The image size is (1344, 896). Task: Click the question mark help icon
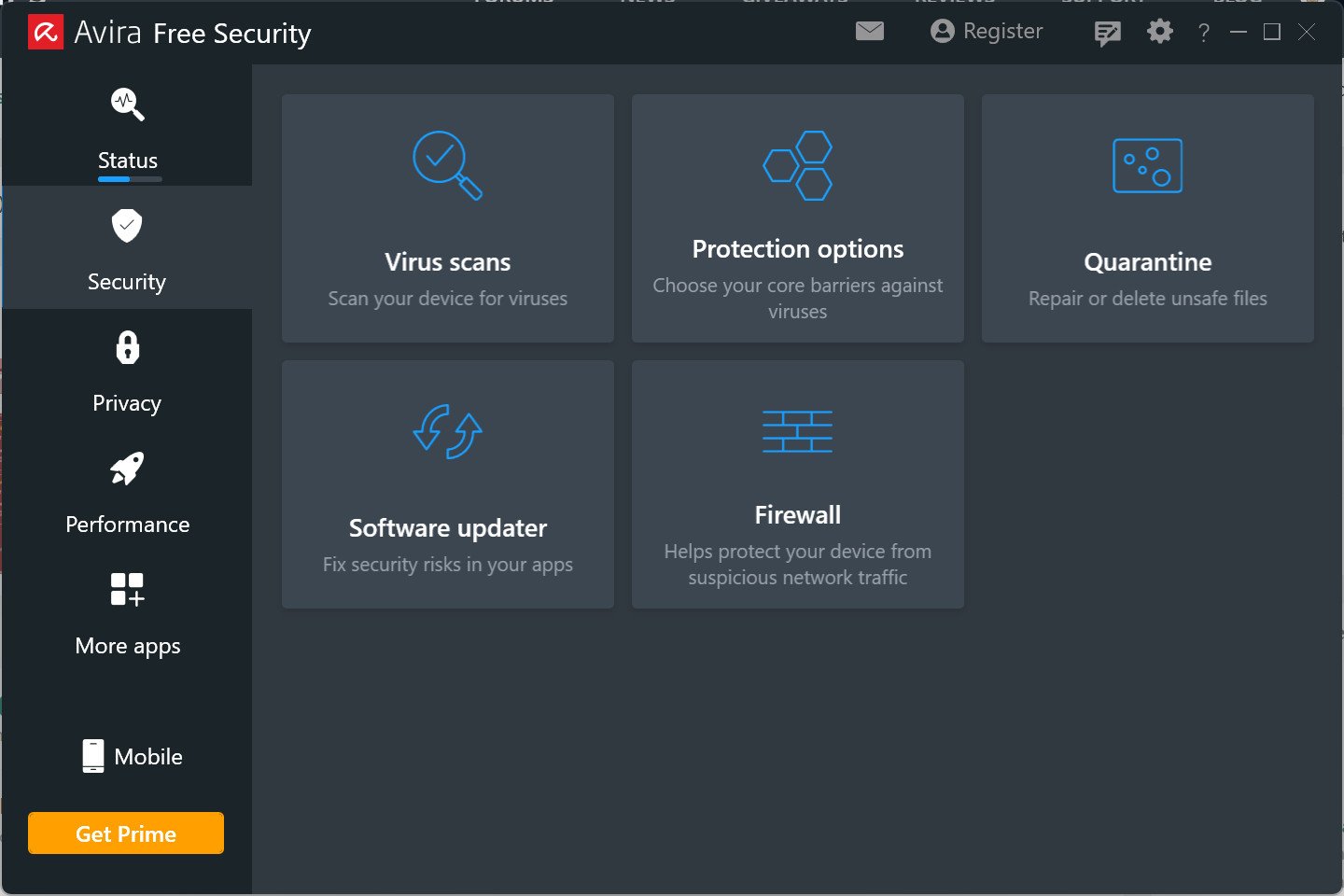point(1204,34)
